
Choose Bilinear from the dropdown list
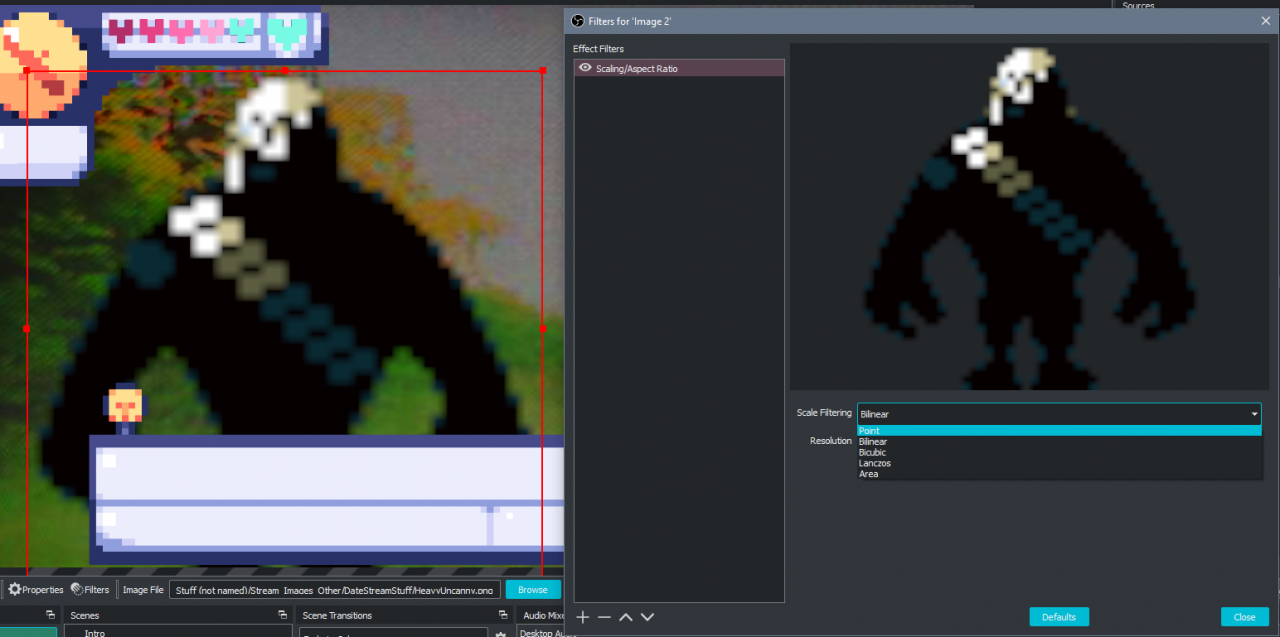(873, 442)
